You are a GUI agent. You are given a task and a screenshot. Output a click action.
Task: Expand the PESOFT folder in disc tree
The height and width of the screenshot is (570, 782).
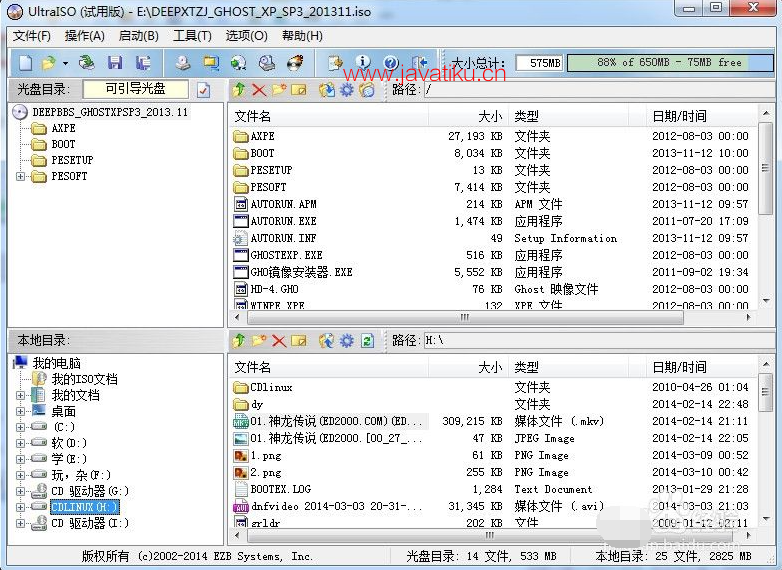(x=20, y=176)
